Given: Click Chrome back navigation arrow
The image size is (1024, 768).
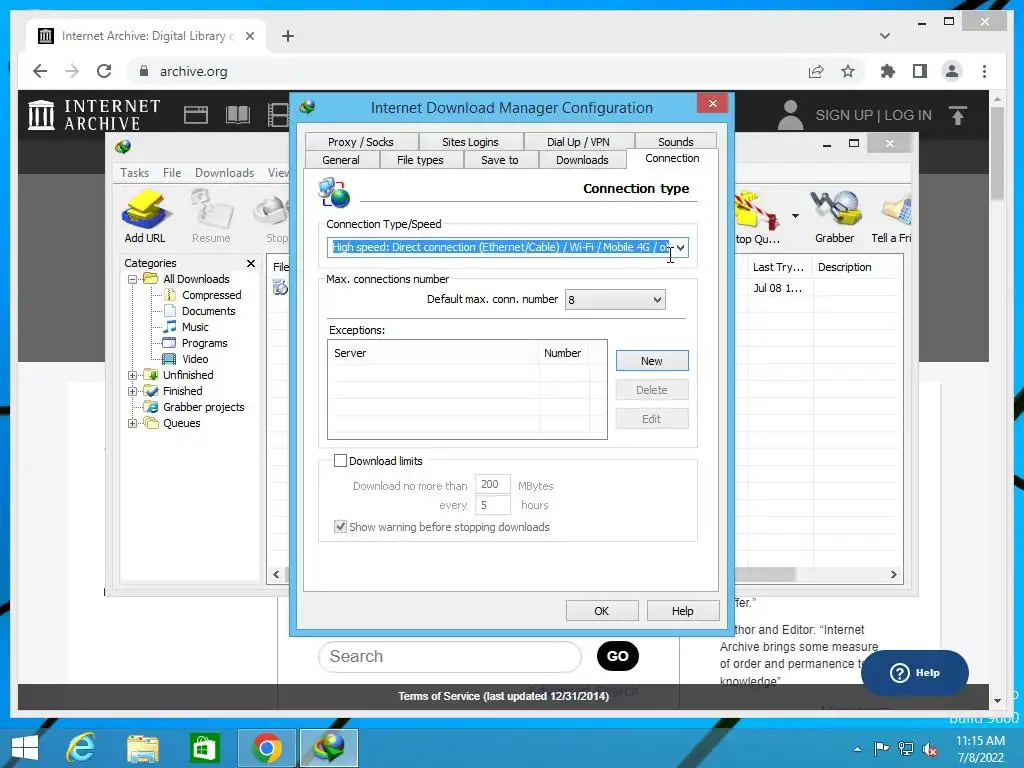Looking at the screenshot, I should point(40,71).
